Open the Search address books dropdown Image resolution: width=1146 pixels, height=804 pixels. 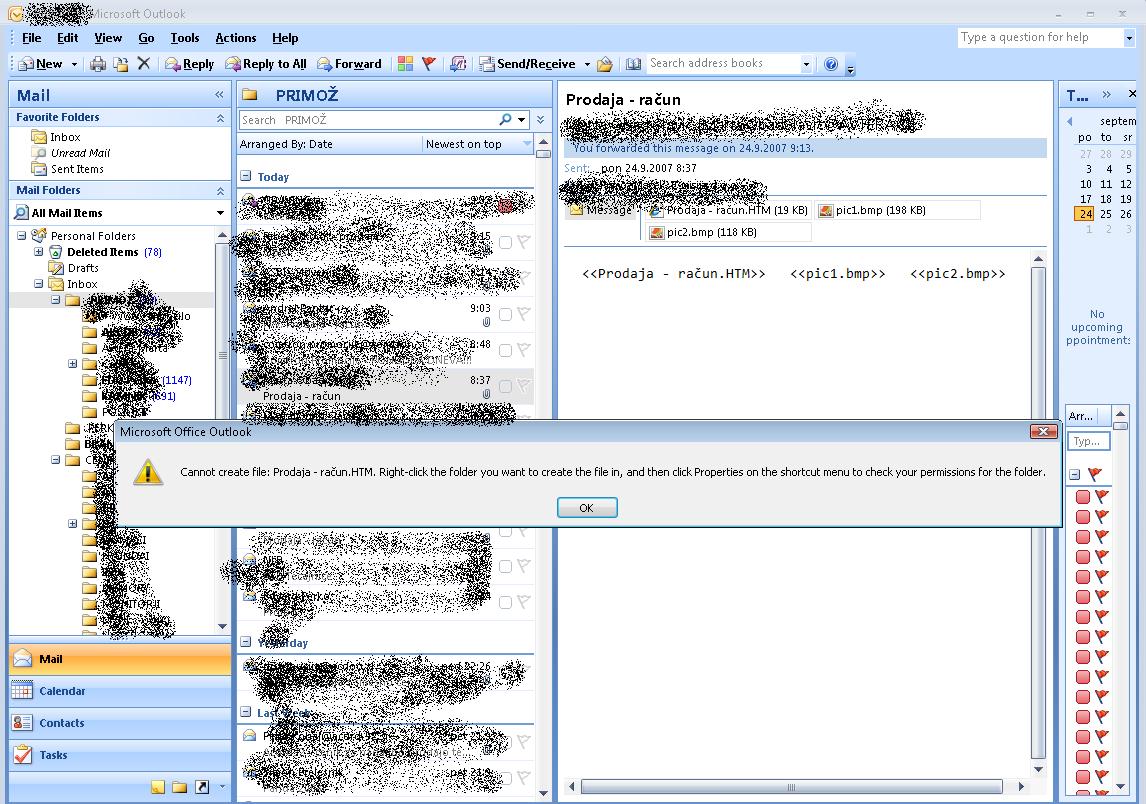point(806,64)
